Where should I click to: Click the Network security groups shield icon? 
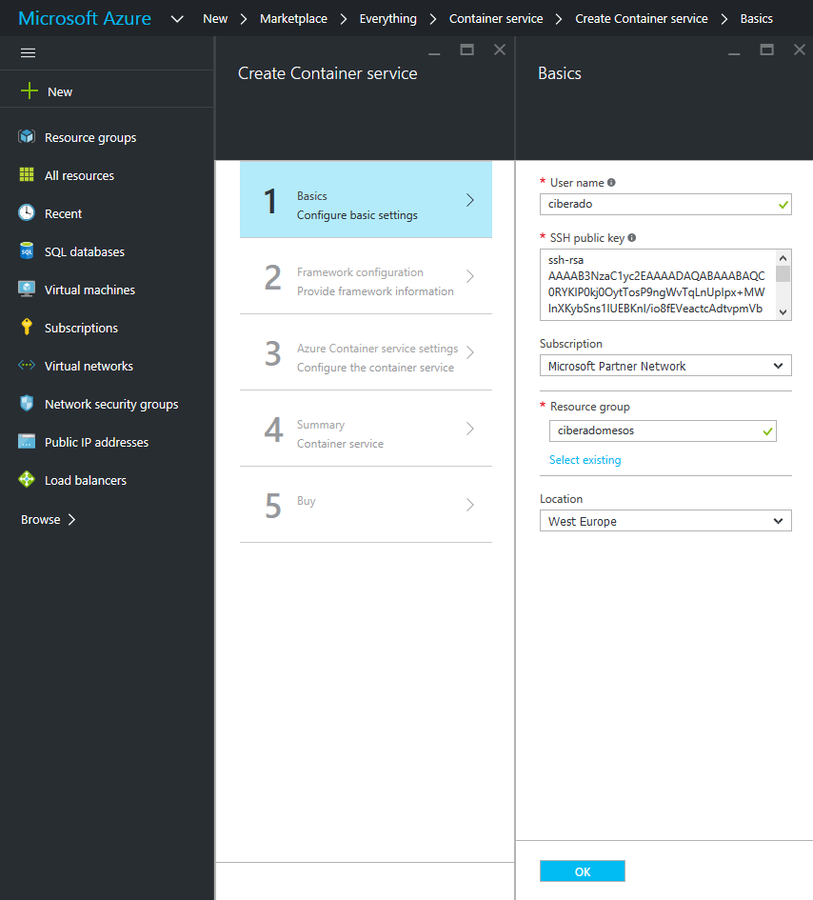point(26,404)
